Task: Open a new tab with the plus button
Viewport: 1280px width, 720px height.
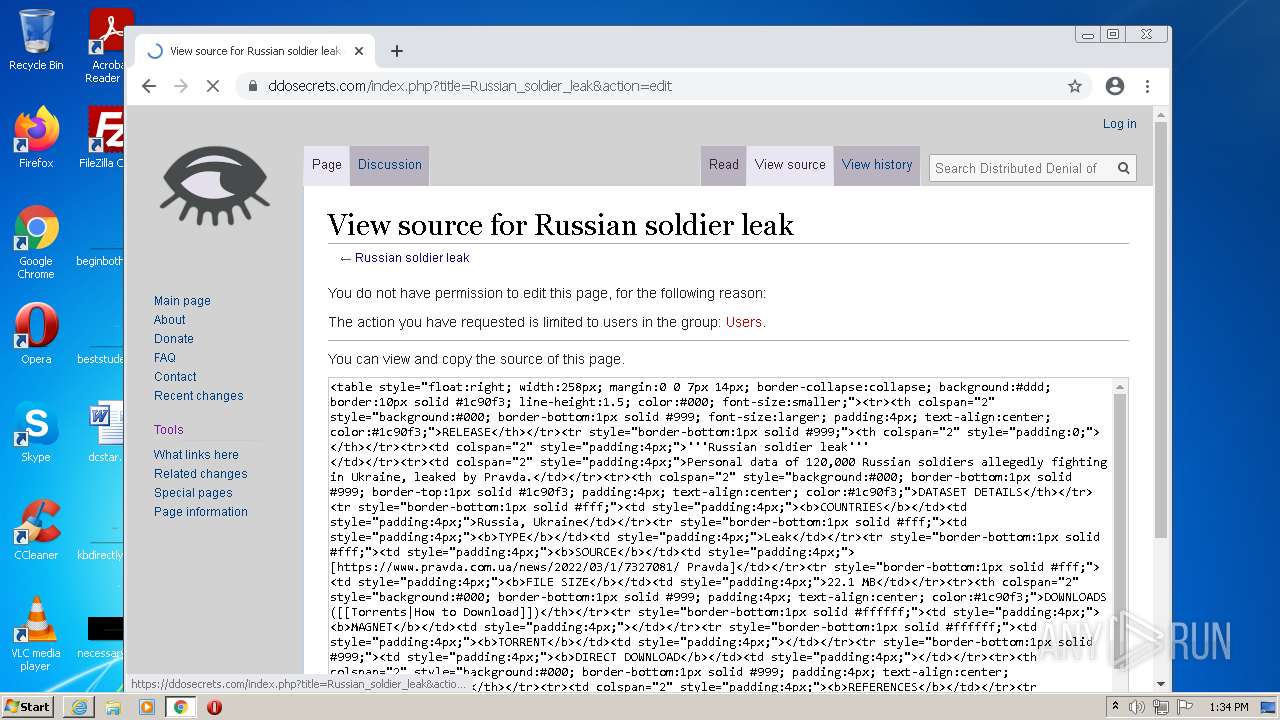Action: [x=397, y=51]
